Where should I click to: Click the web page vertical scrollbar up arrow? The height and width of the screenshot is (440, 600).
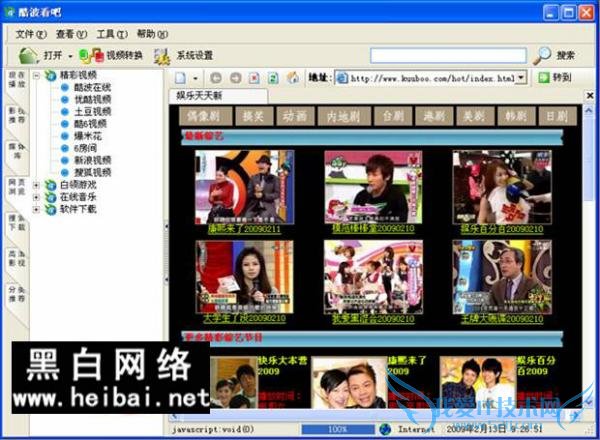coord(589,111)
